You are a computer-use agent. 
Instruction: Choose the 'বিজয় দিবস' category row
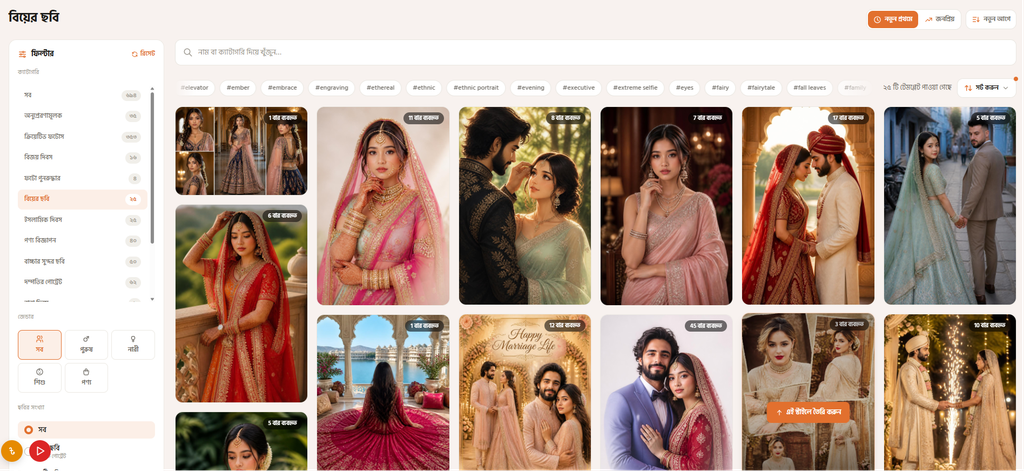coord(83,157)
